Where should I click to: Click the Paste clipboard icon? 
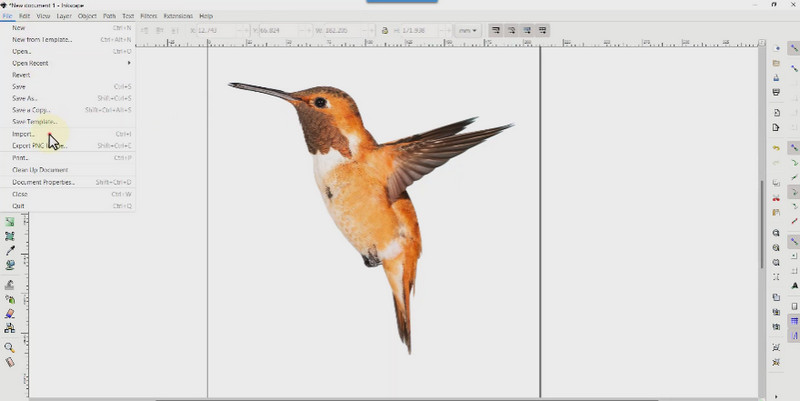[776, 212]
